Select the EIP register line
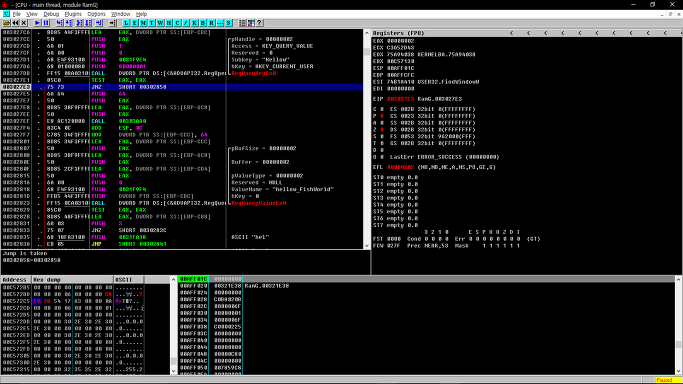 pos(417,99)
